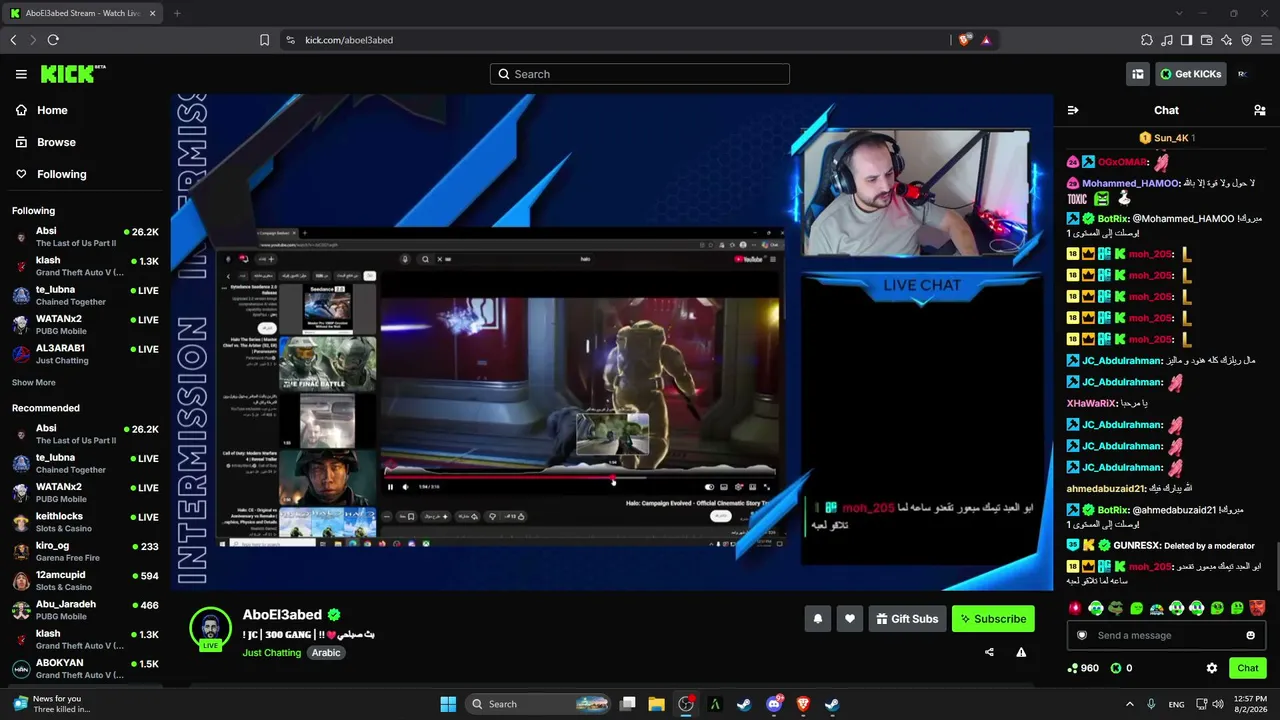Open the Absi channel under Following
This screenshot has height=720, width=1280.
(x=86, y=237)
